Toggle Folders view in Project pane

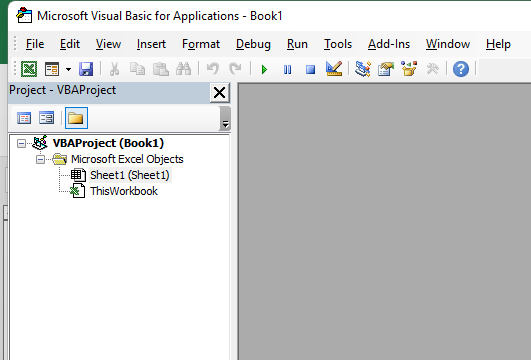[x=76, y=118]
